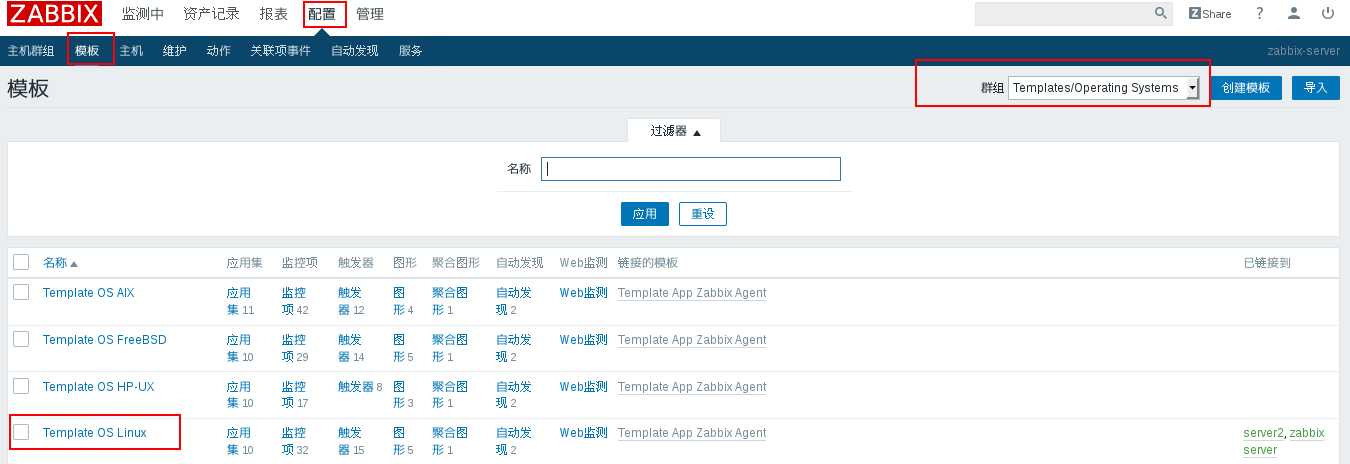
Task: Open Template App Zabbix Agent in AIX row
Action: pyautogui.click(x=692, y=293)
